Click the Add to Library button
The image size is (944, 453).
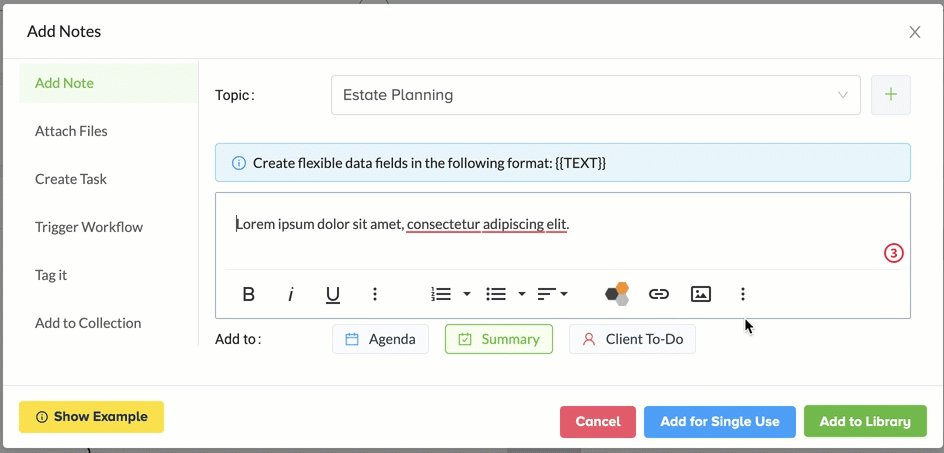click(x=865, y=421)
